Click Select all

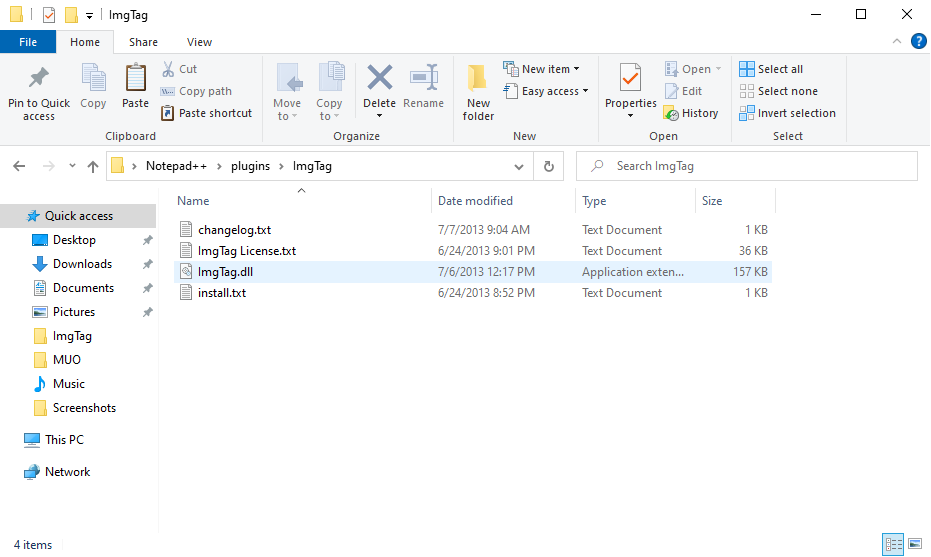coord(771,69)
